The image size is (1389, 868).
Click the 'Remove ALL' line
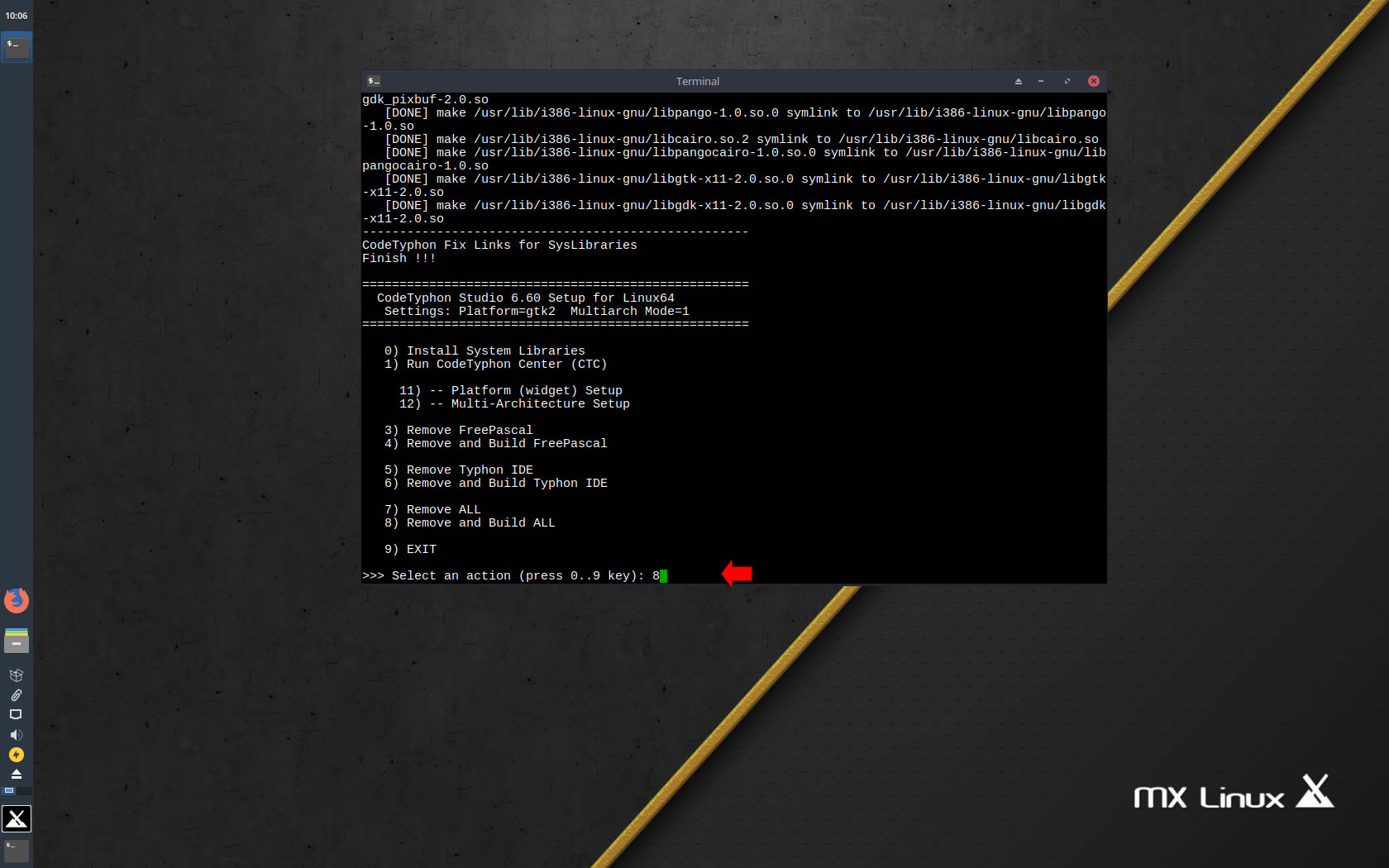point(432,510)
